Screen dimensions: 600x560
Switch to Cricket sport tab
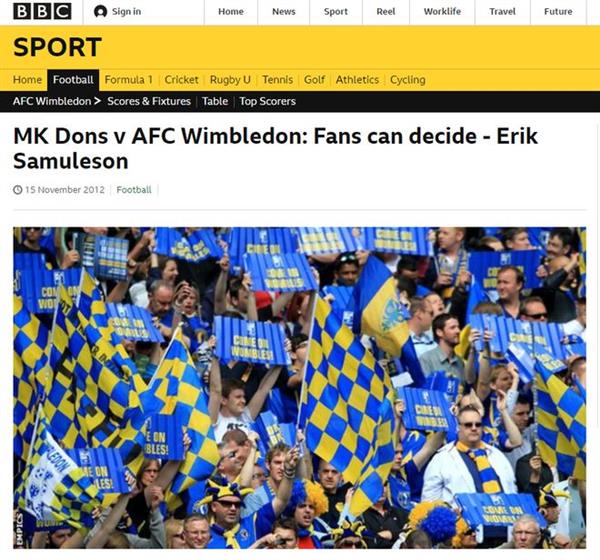(181, 80)
